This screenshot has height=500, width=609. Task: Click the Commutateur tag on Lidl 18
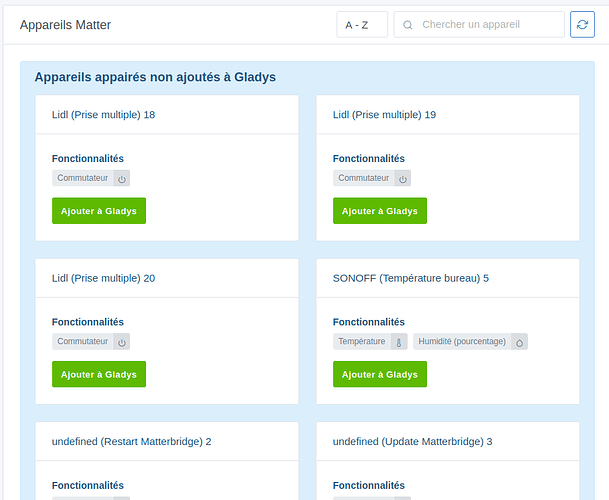point(83,179)
